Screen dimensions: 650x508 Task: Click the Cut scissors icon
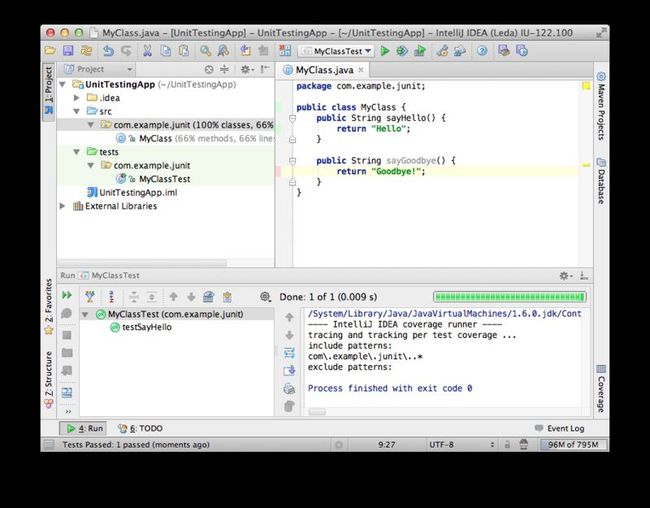(147, 51)
